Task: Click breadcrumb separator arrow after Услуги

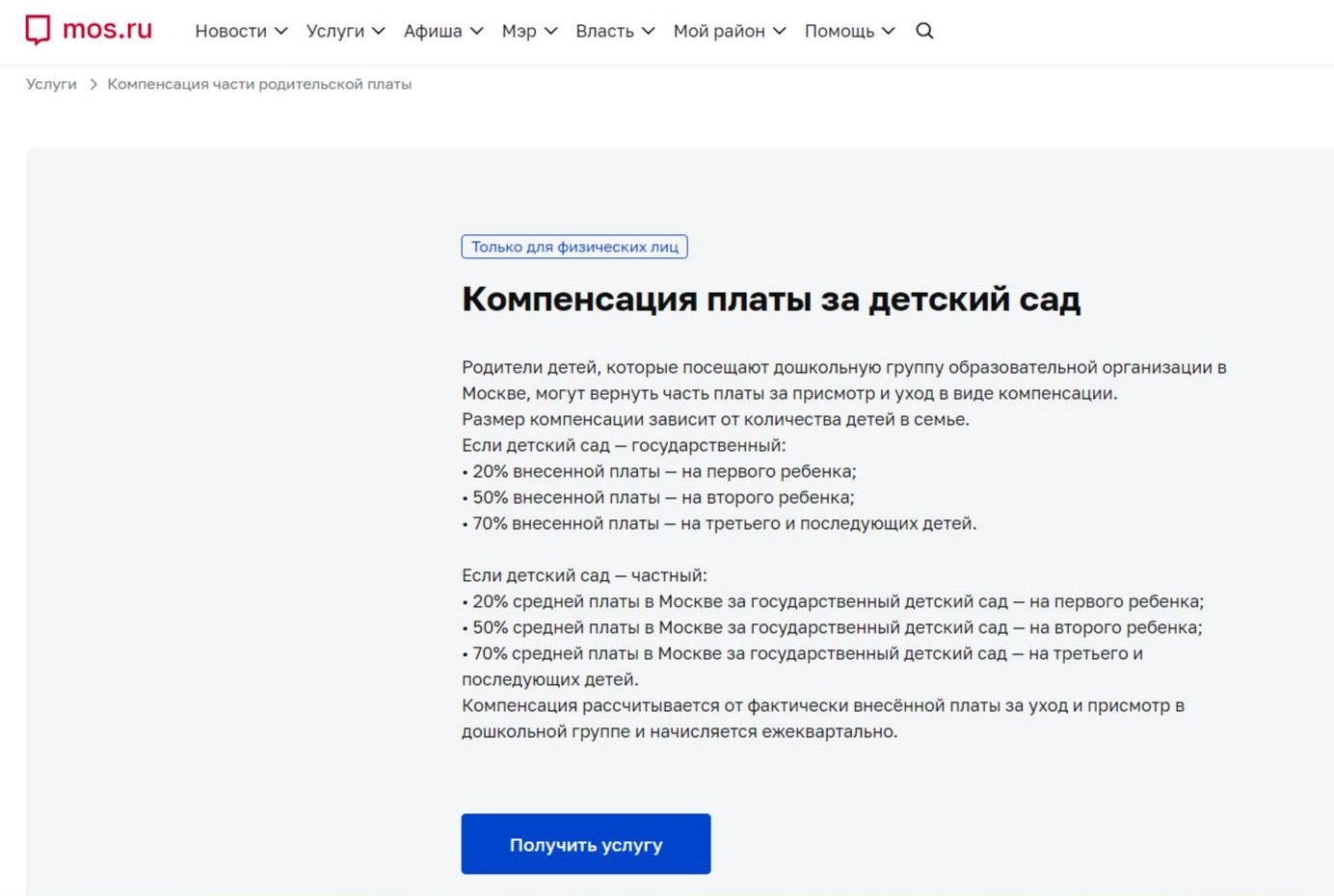Action: click(93, 84)
